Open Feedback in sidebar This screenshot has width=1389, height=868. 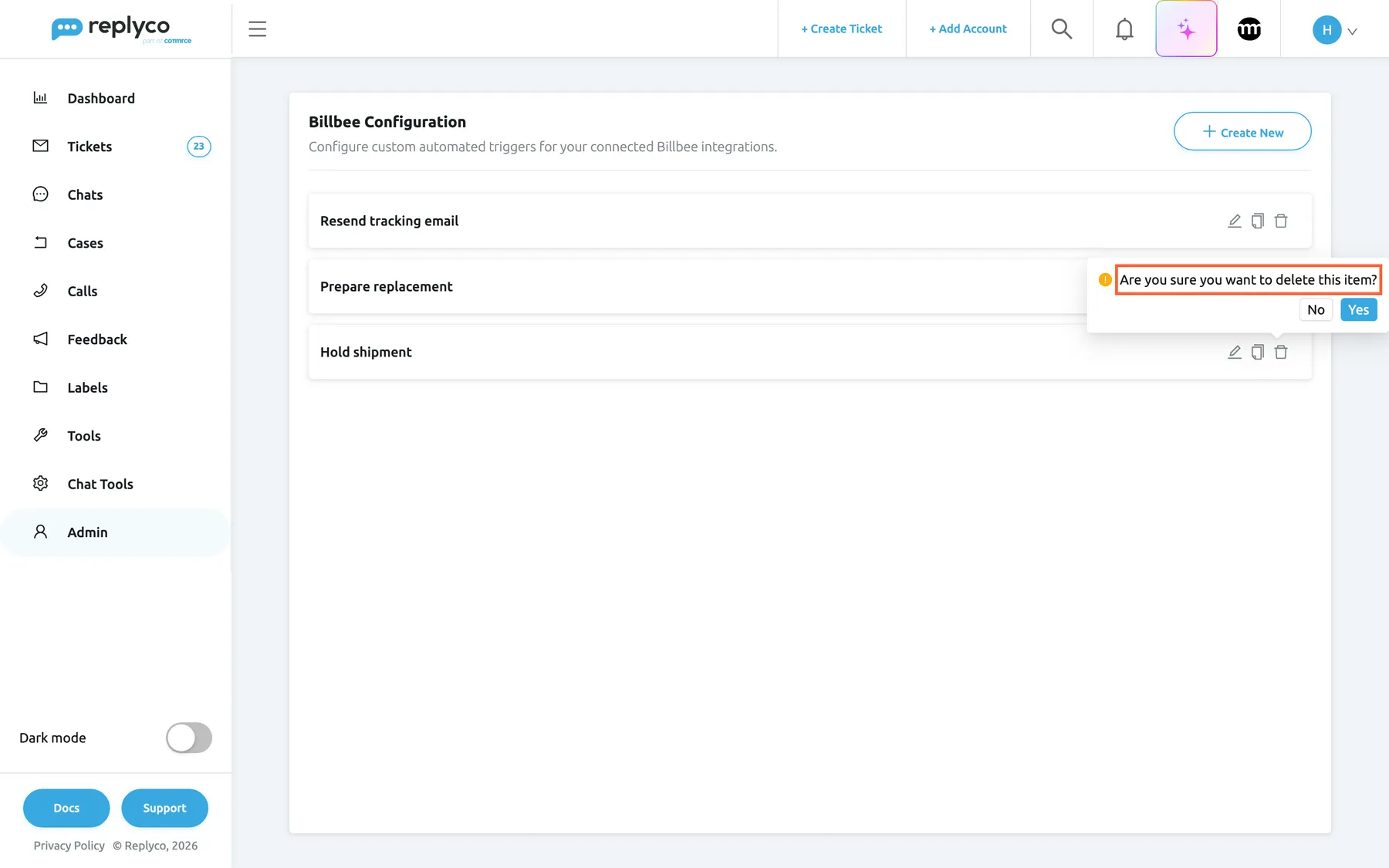[116, 339]
